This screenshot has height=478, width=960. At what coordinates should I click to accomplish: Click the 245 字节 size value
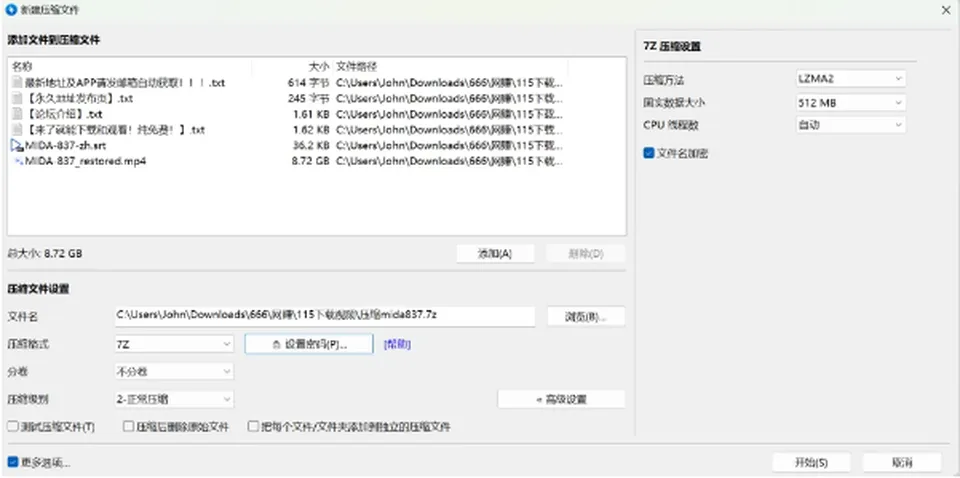coord(309,99)
